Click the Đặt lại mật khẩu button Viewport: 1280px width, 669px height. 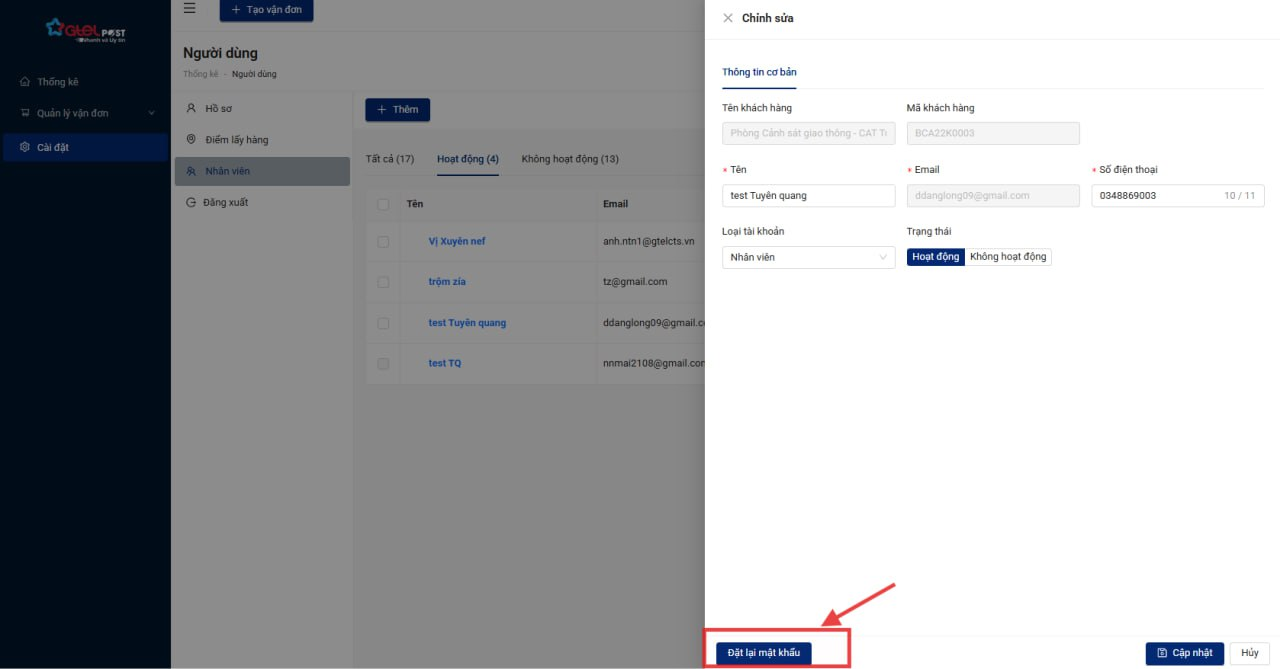pos(763,653)
